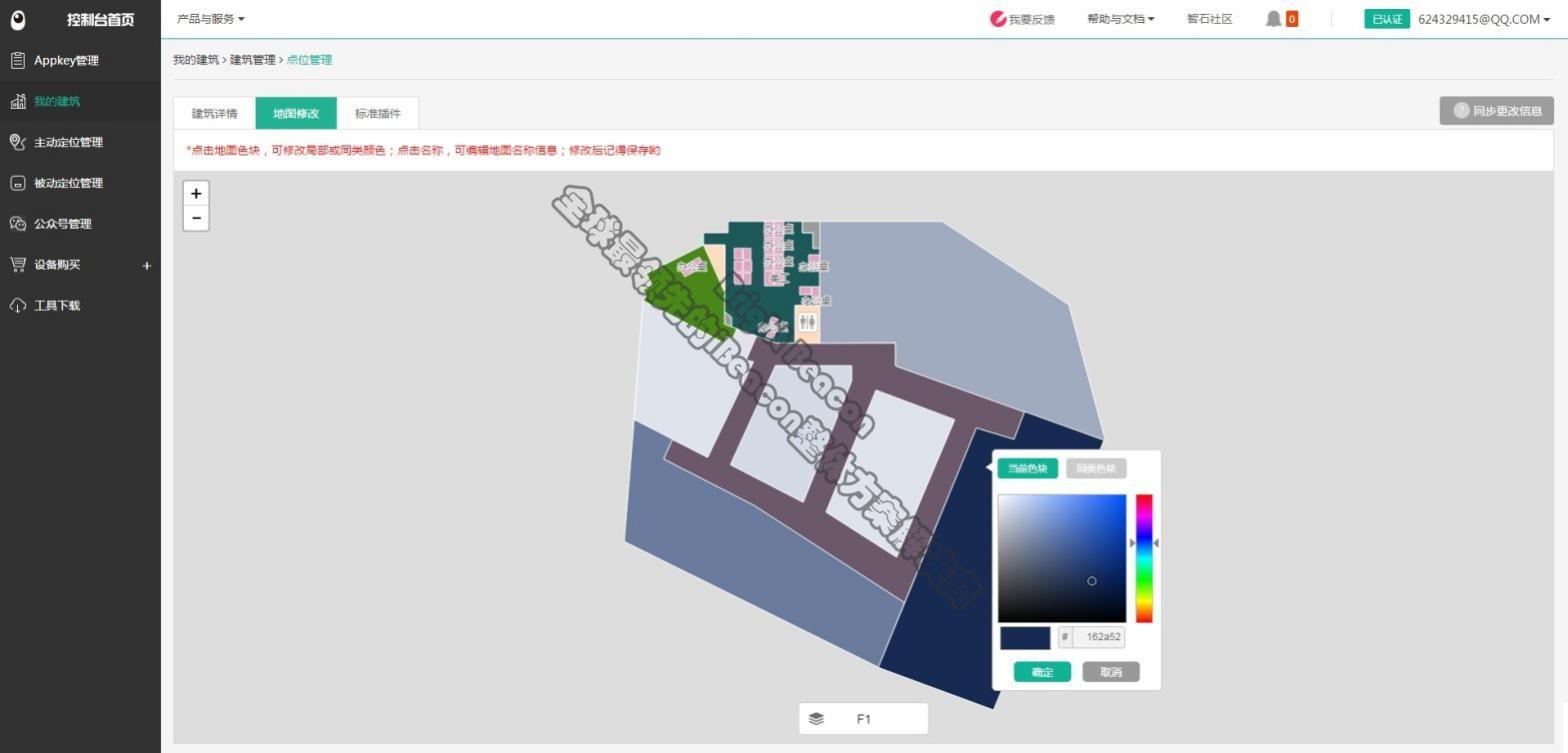This screenshot has width=1568, height=753.
Task: Click 确定 to confirm color
Action: pos(1042,672)
